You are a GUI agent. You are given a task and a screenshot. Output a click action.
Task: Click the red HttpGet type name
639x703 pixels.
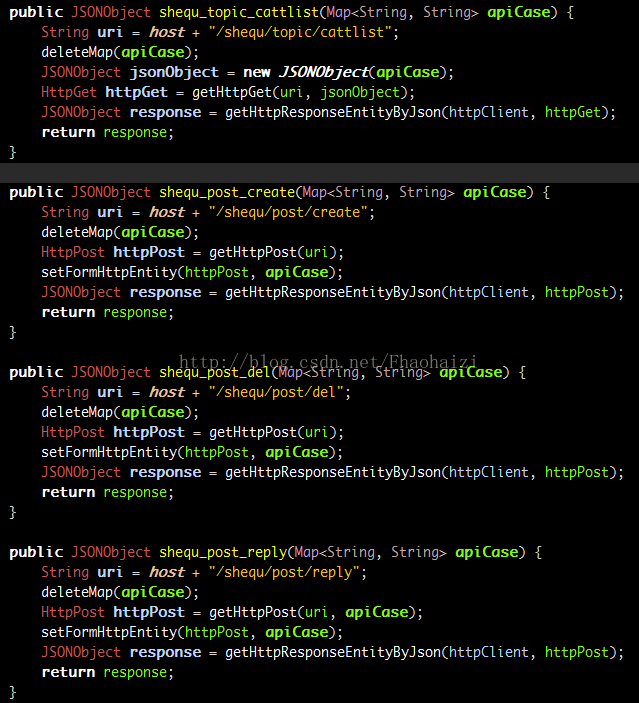(69, 92)
